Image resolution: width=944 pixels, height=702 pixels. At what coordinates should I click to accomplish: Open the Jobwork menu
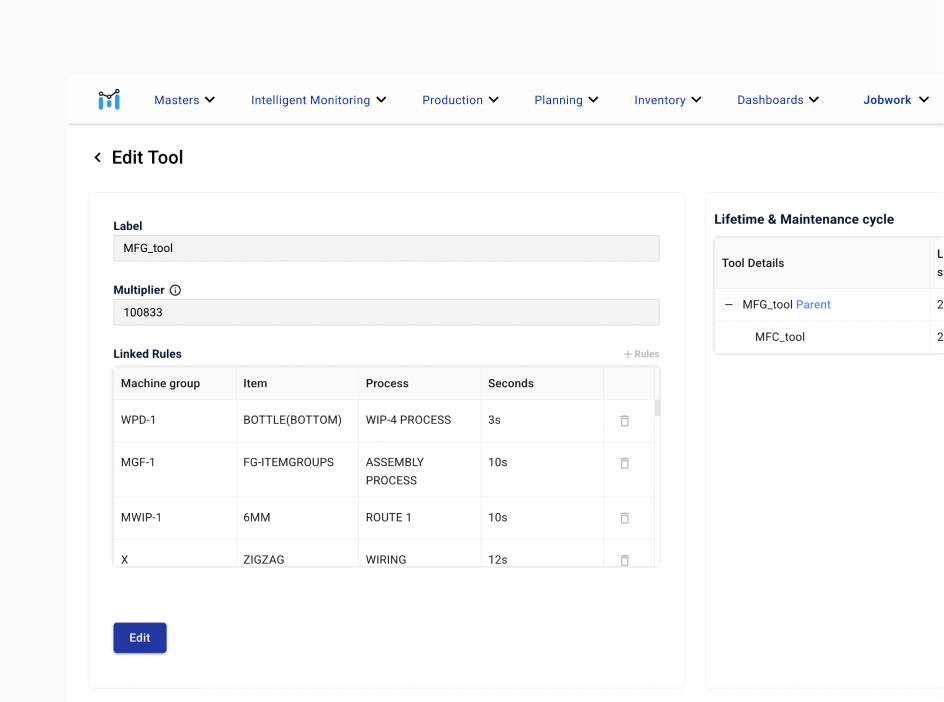[x=896, y=100]
